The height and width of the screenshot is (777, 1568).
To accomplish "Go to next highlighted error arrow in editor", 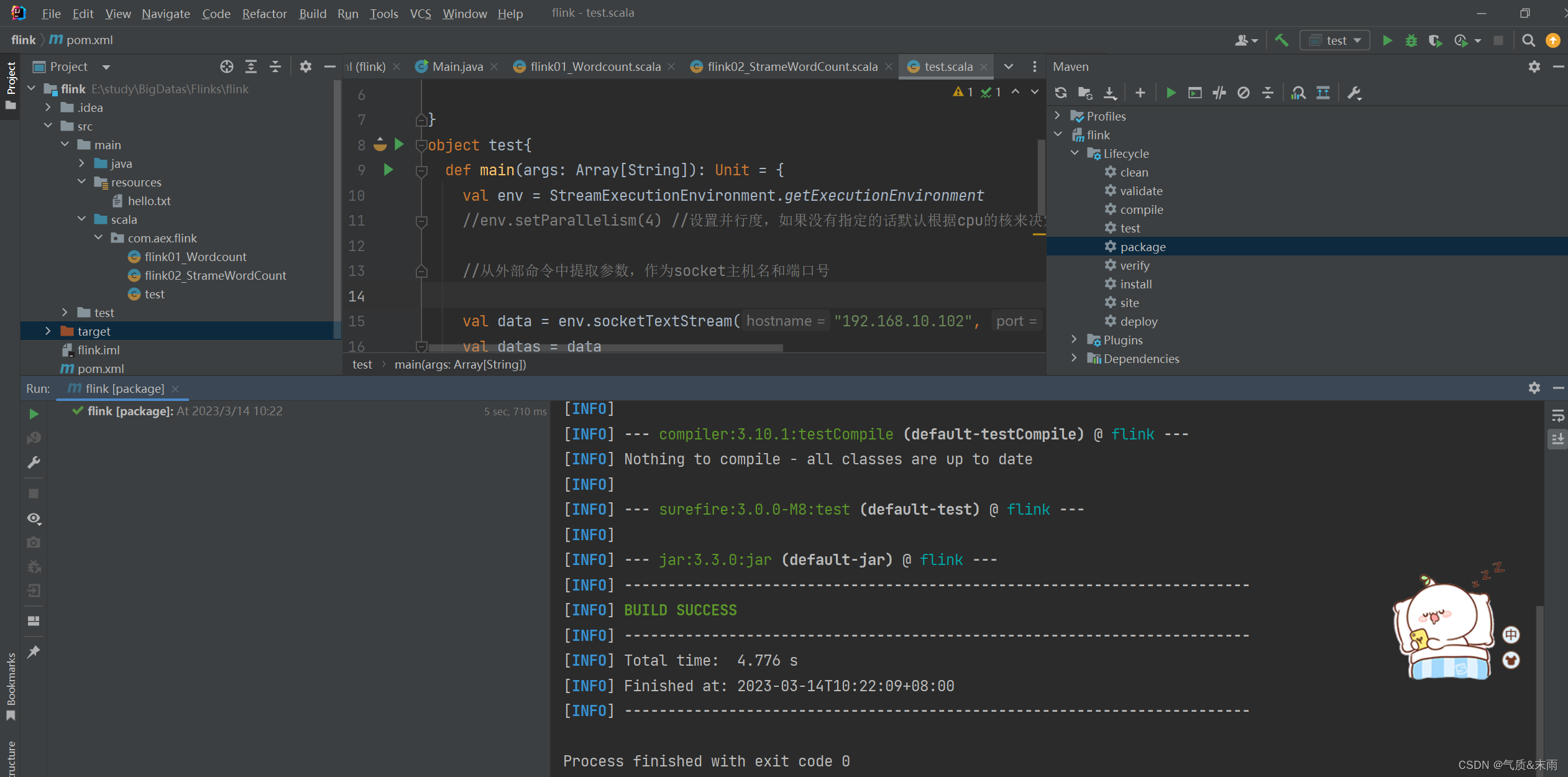I will pos(1034,91).
